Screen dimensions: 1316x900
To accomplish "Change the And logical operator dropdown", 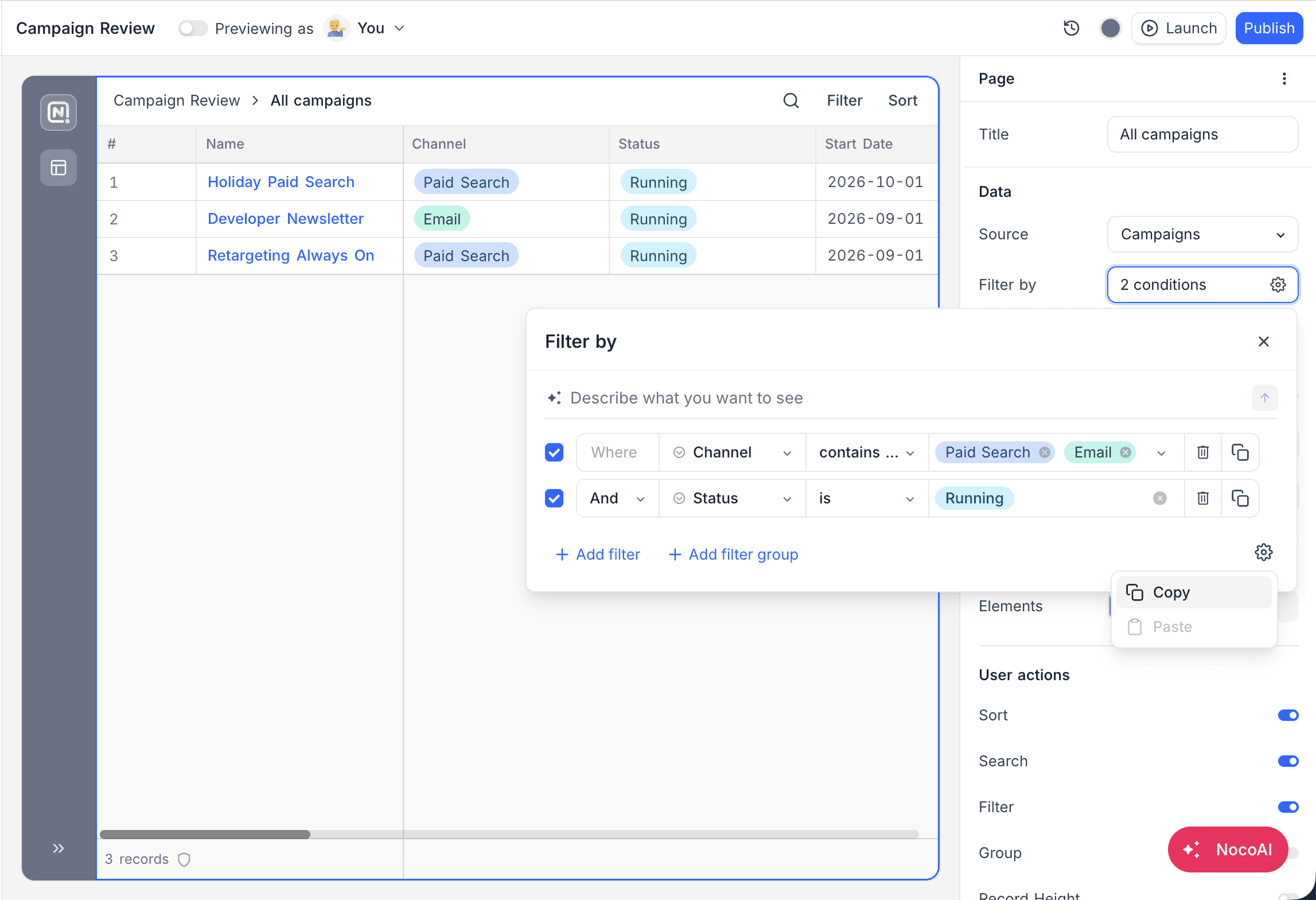I will (617, 498).
